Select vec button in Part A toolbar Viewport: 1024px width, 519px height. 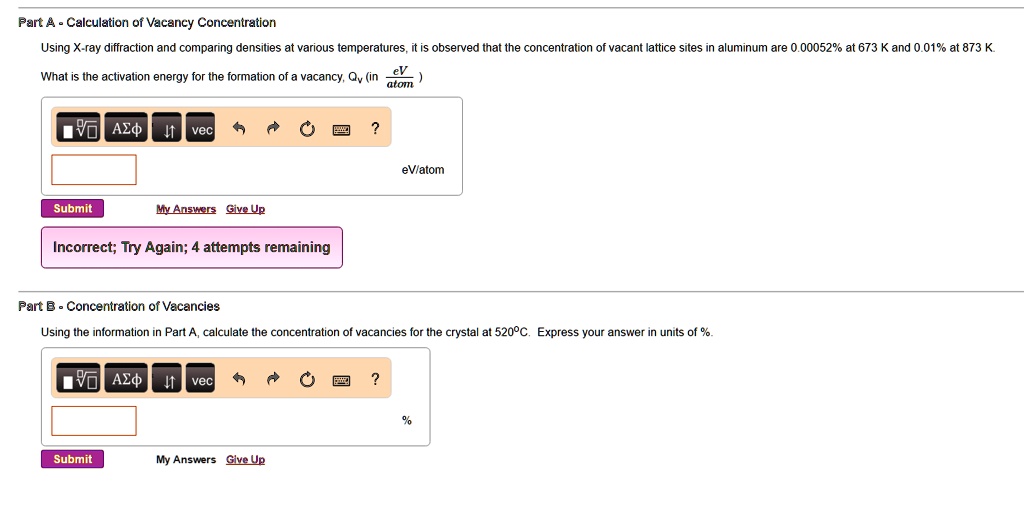(200, 128)
